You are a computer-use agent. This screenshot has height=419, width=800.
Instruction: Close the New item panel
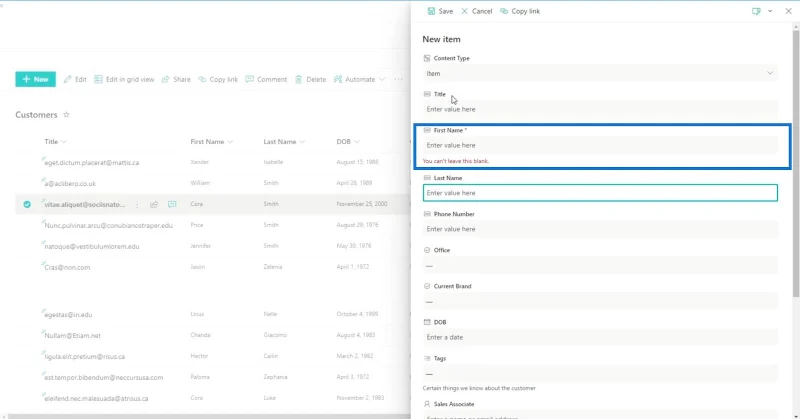[x=788, y=11]
